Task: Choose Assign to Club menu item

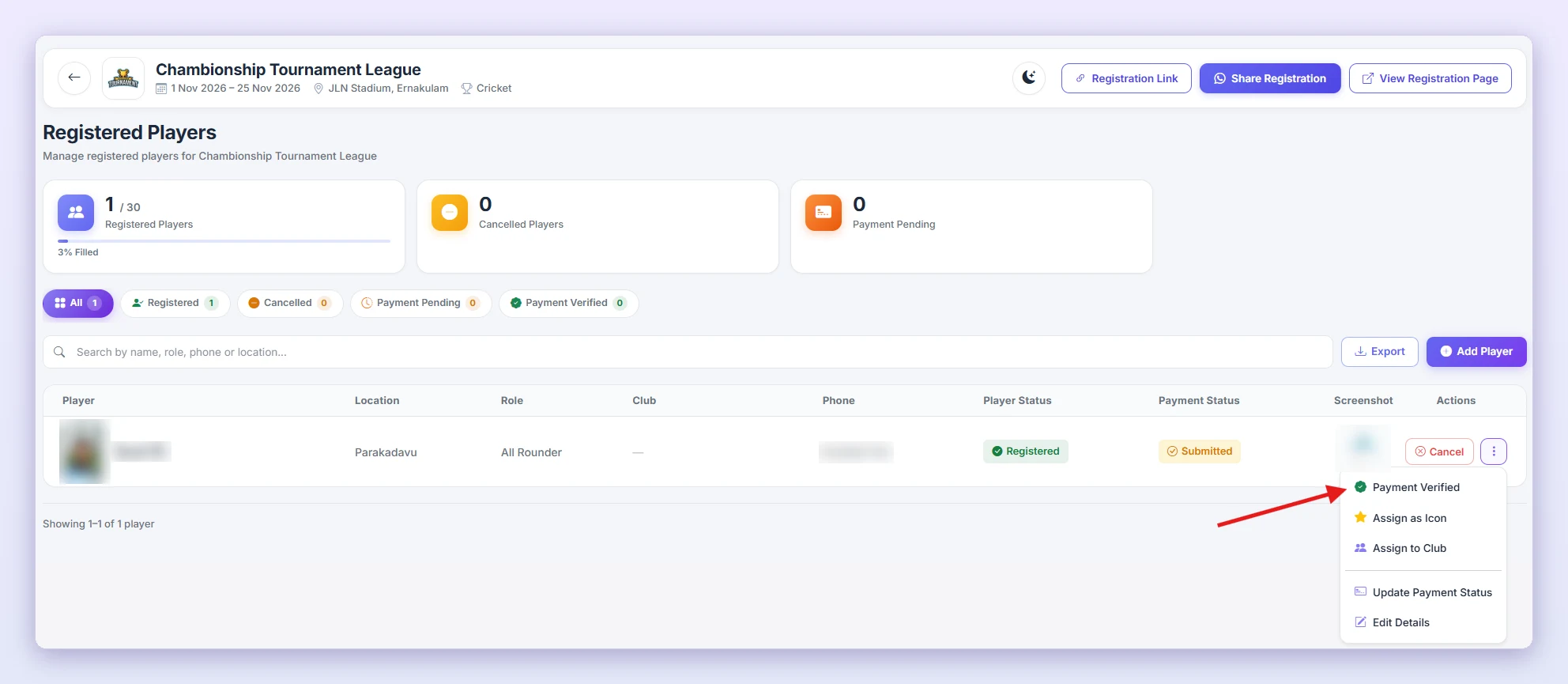Action: 1423,548
